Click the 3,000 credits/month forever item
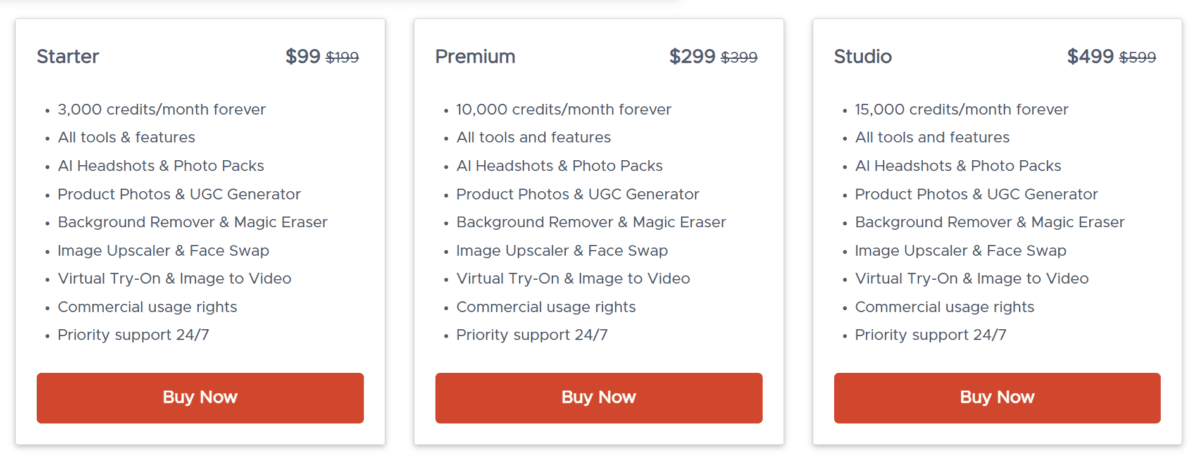 161,110
